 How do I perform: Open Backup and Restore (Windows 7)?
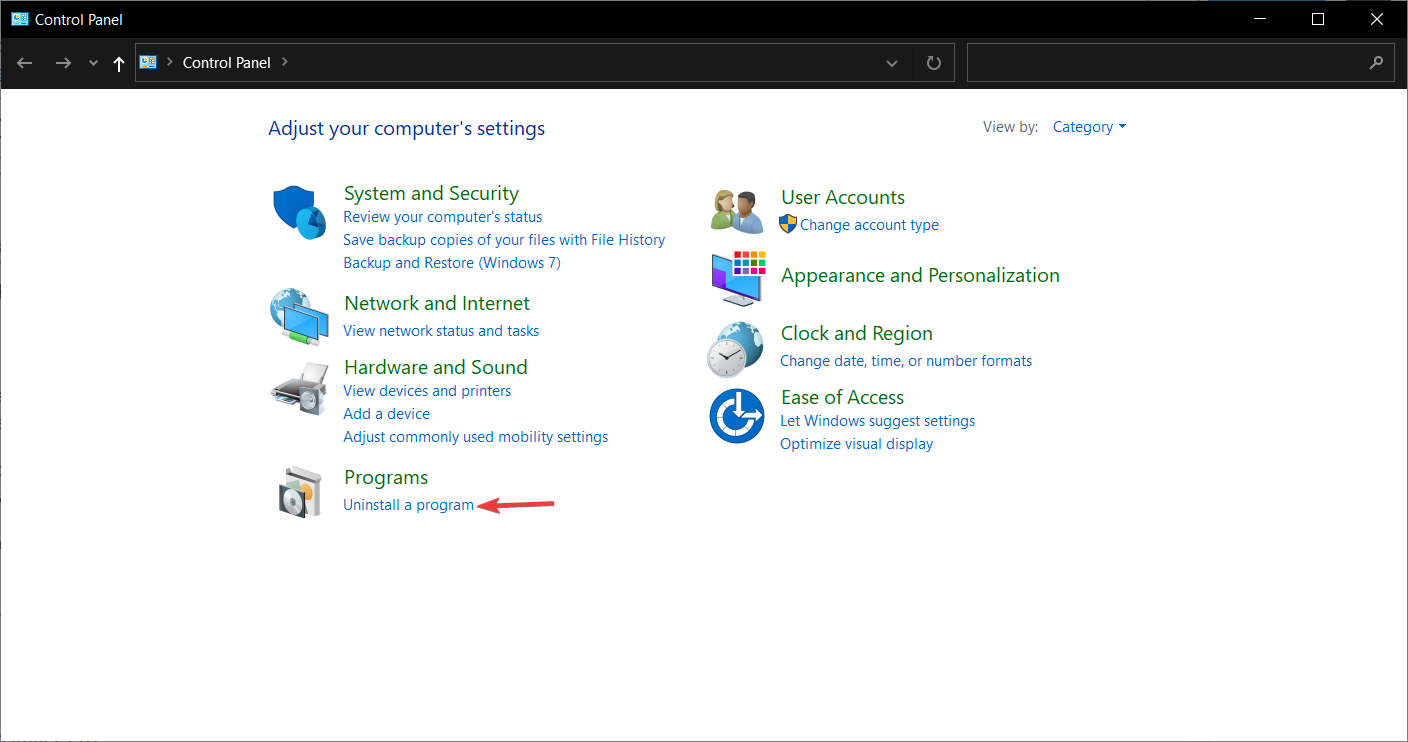452,263
